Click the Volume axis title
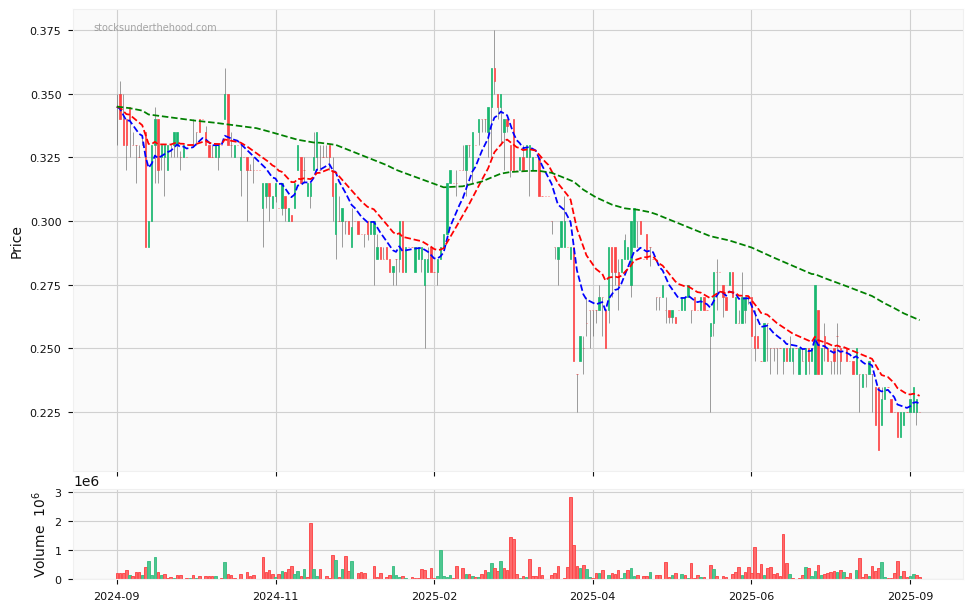The width and height of the screenshot is (973, 611). [40, 535]
